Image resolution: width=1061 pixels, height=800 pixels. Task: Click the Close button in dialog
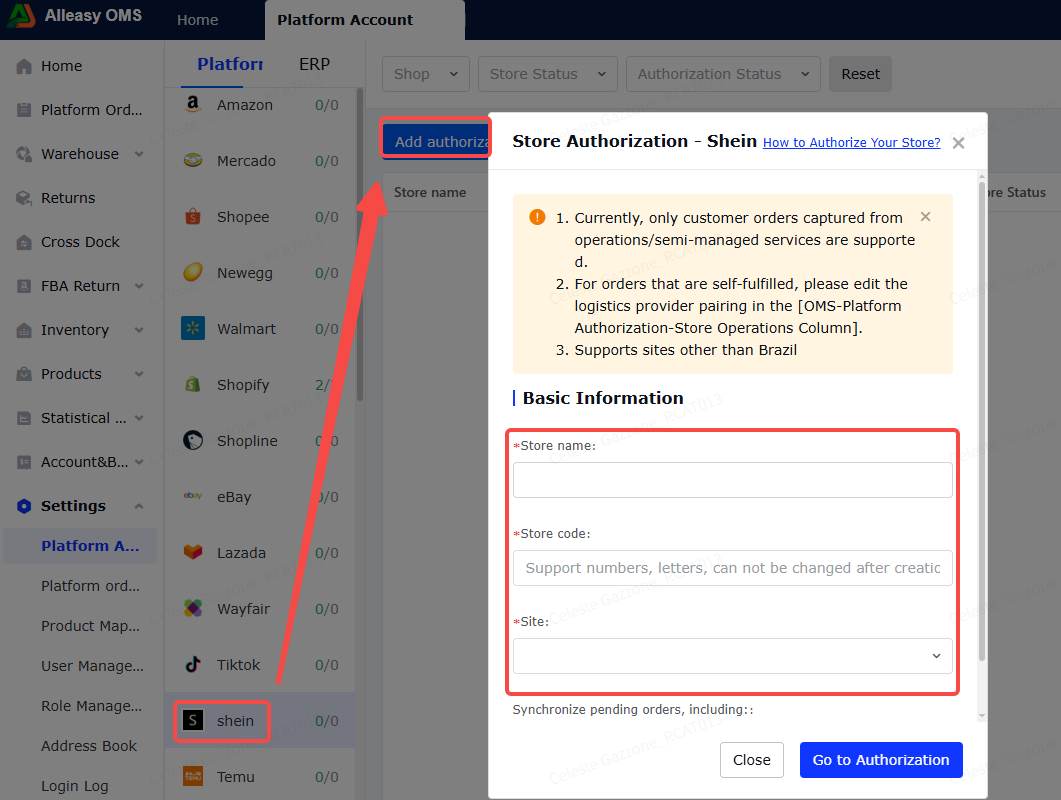[x=751, y=760]
